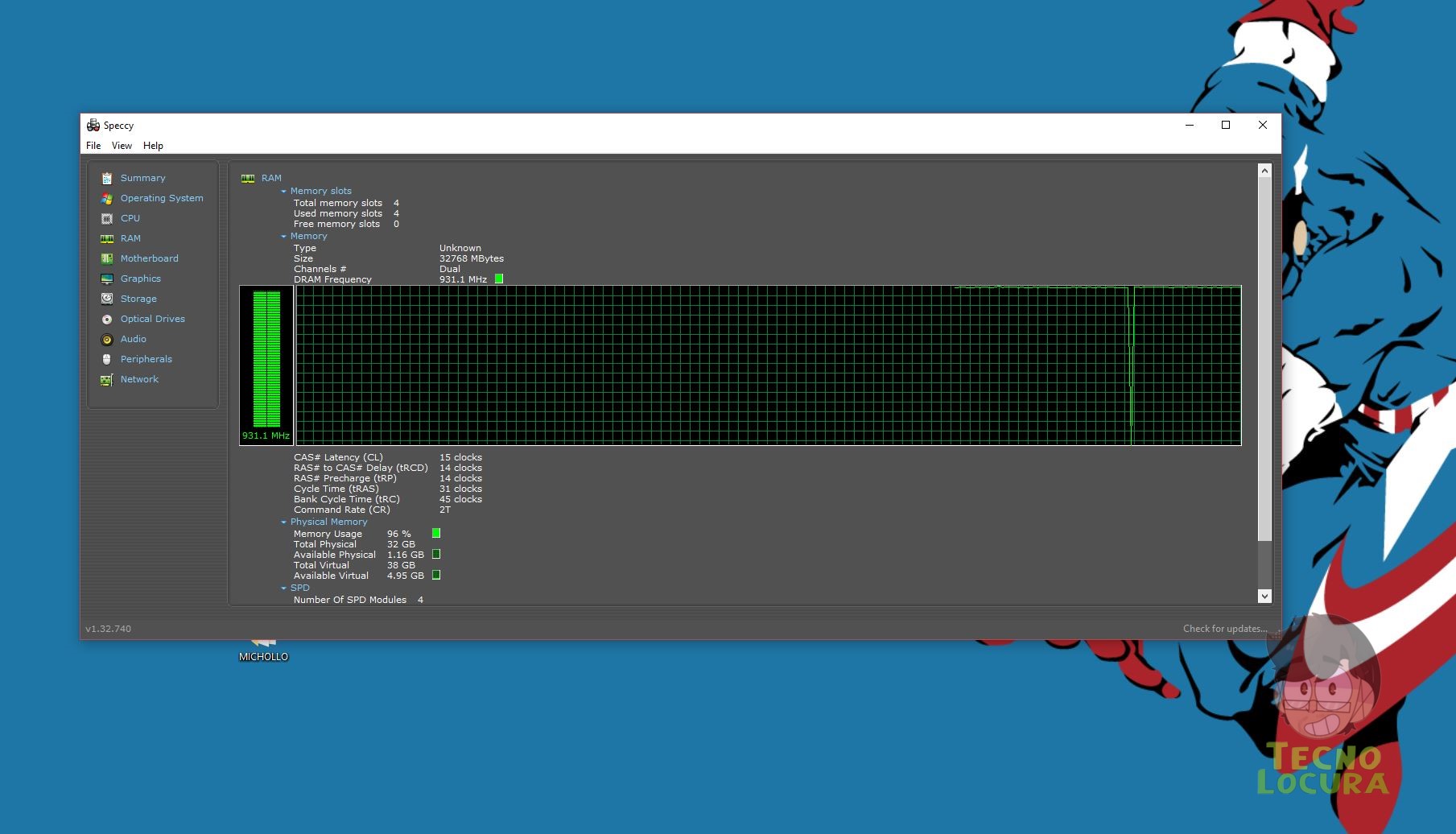
Task: Click the Channels # Dual value
Action: coord(450,269)
